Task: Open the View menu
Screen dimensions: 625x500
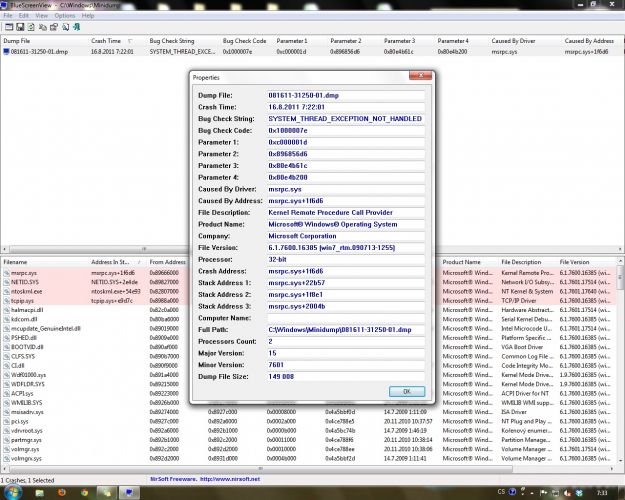Action: click(41, 16)
